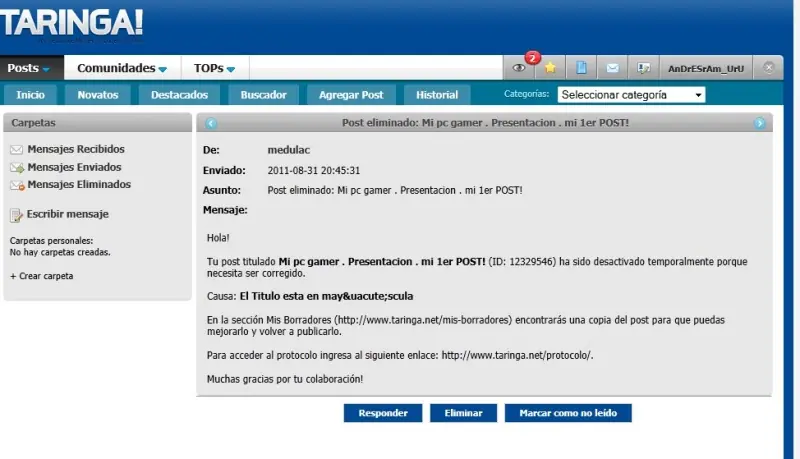Screen dimensions: 800x459
Task: Click the blue bookmark icon in top bar
Action: pos(581,68)
